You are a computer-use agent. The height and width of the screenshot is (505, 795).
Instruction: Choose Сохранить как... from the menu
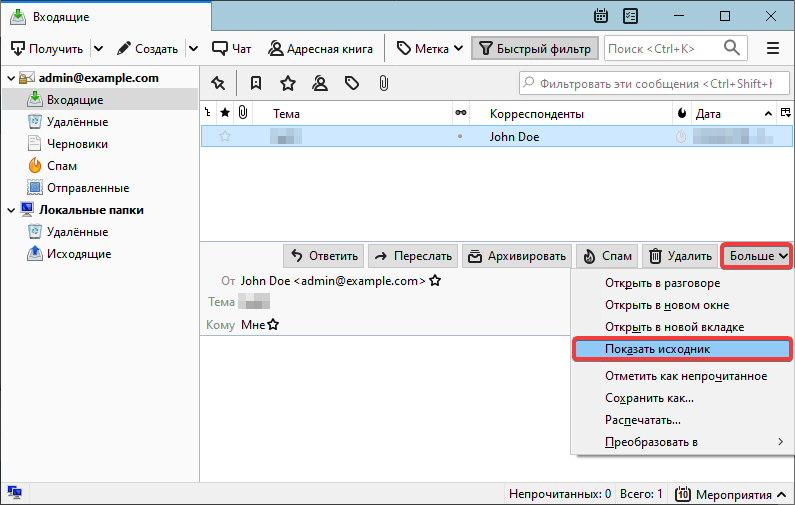tap(649, 398)
